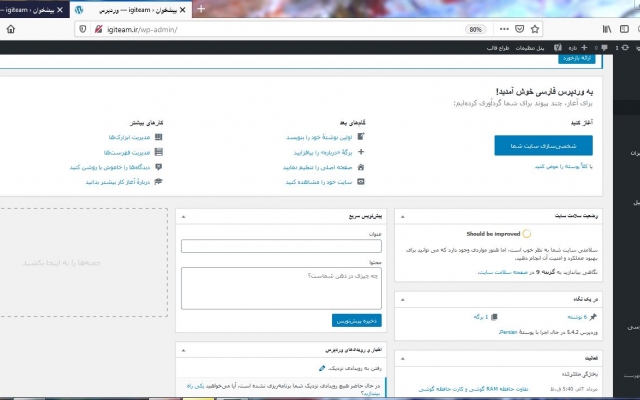
Task: Click the add About page link
Action: pyautogui.click(x=323, y=152)
